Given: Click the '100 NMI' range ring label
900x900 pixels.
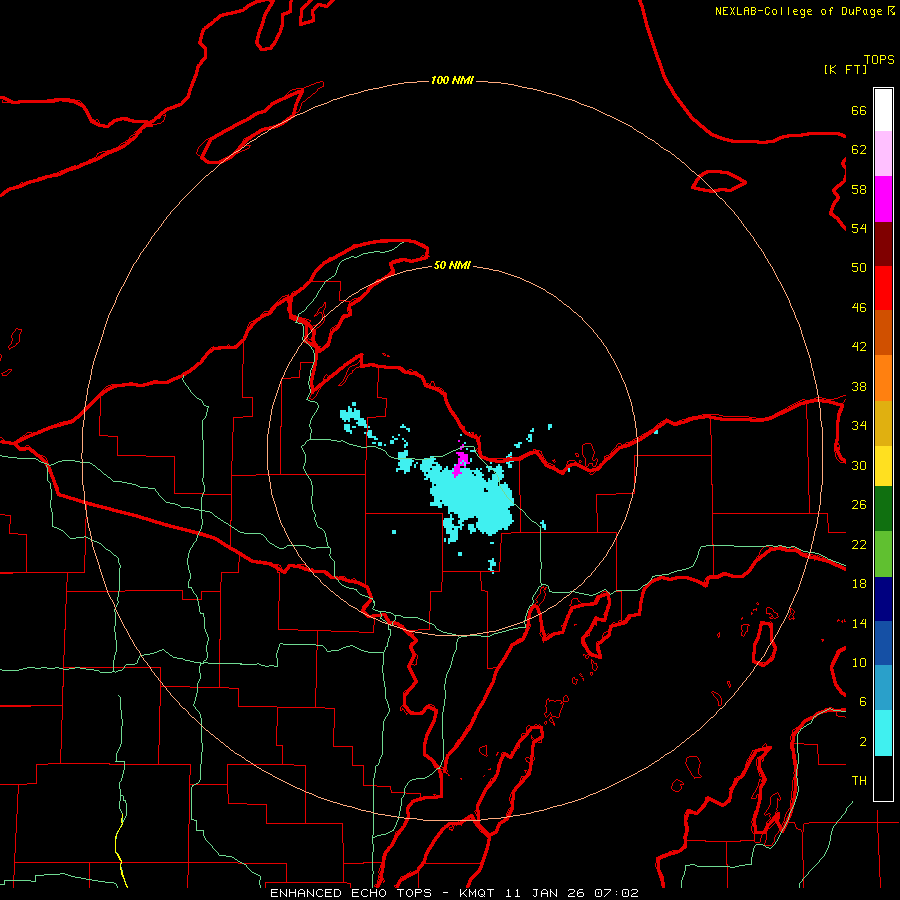Looking at the screenshot, I should [452, 80].
